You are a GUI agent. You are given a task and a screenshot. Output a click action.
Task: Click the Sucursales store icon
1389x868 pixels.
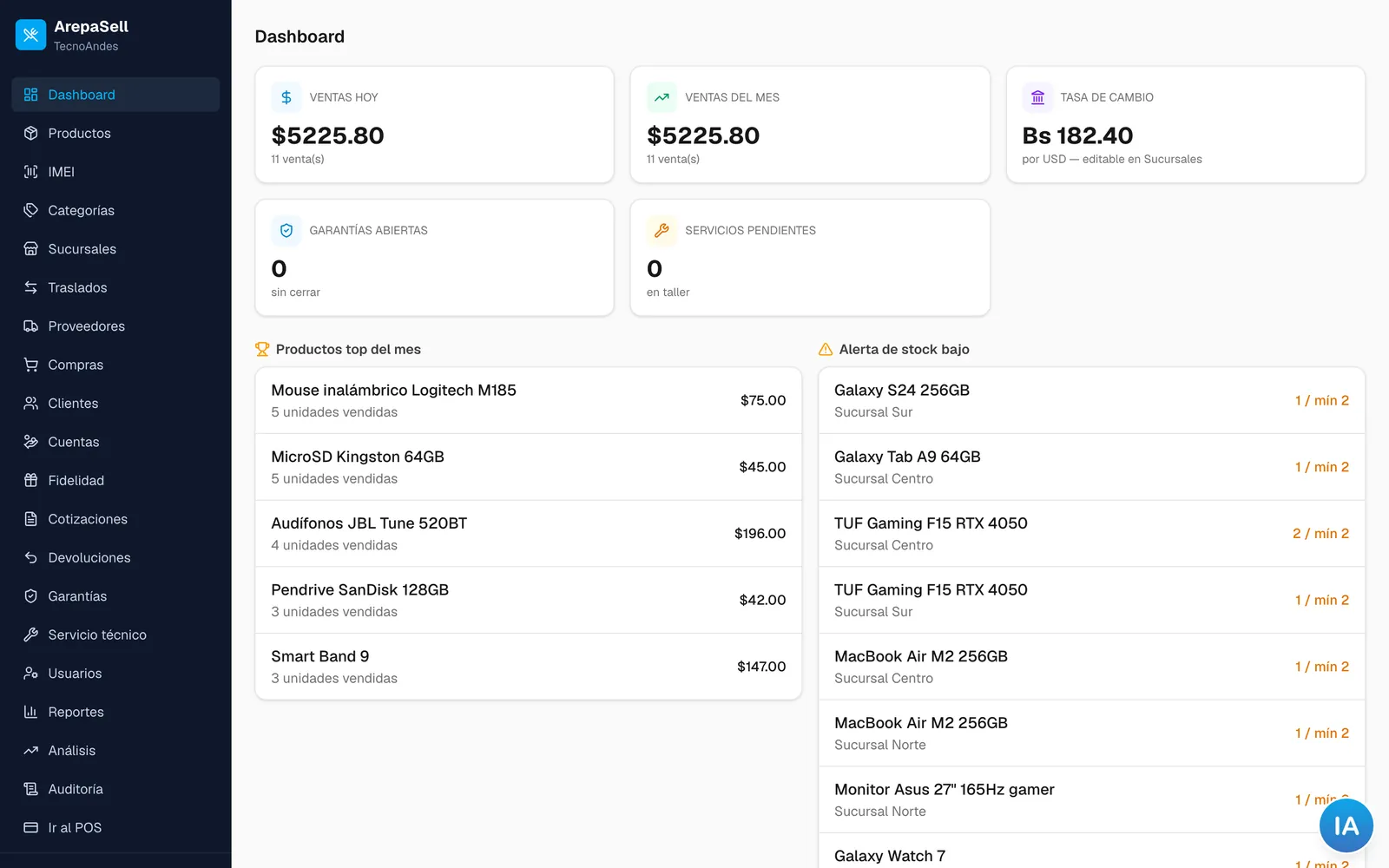31,249
